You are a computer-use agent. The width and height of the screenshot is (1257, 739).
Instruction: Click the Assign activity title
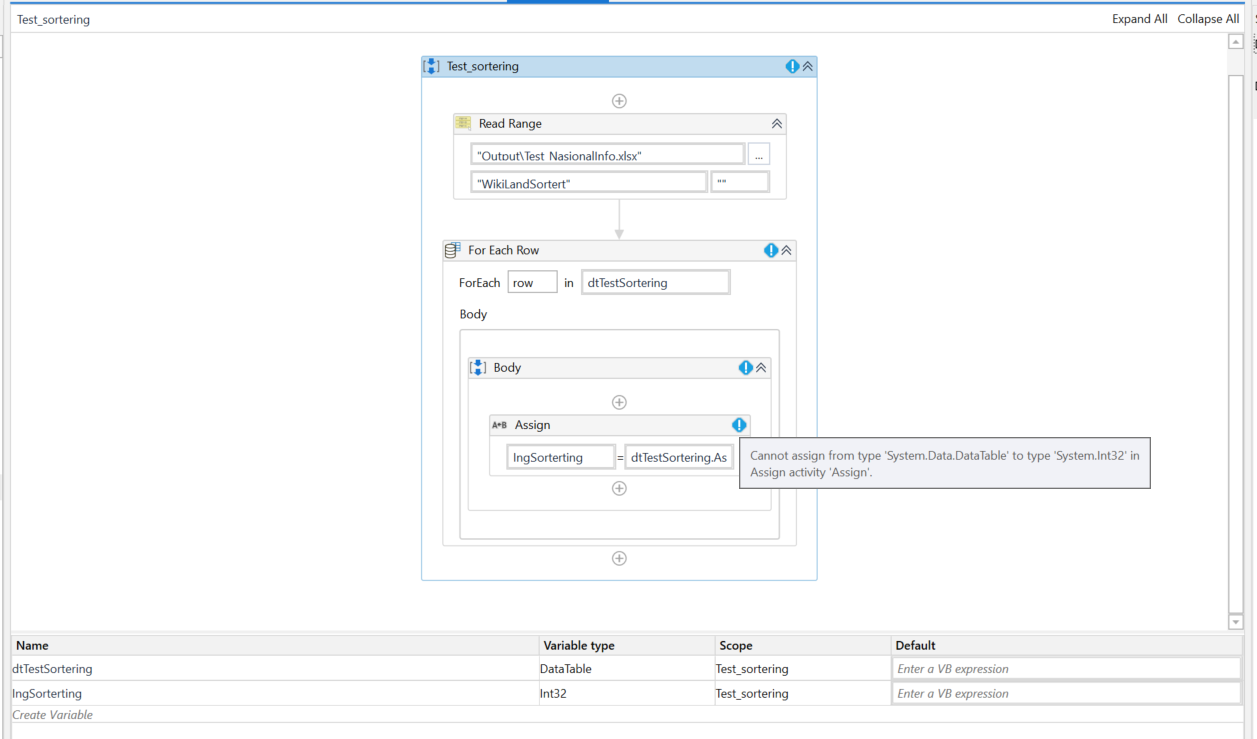point(532,425)
